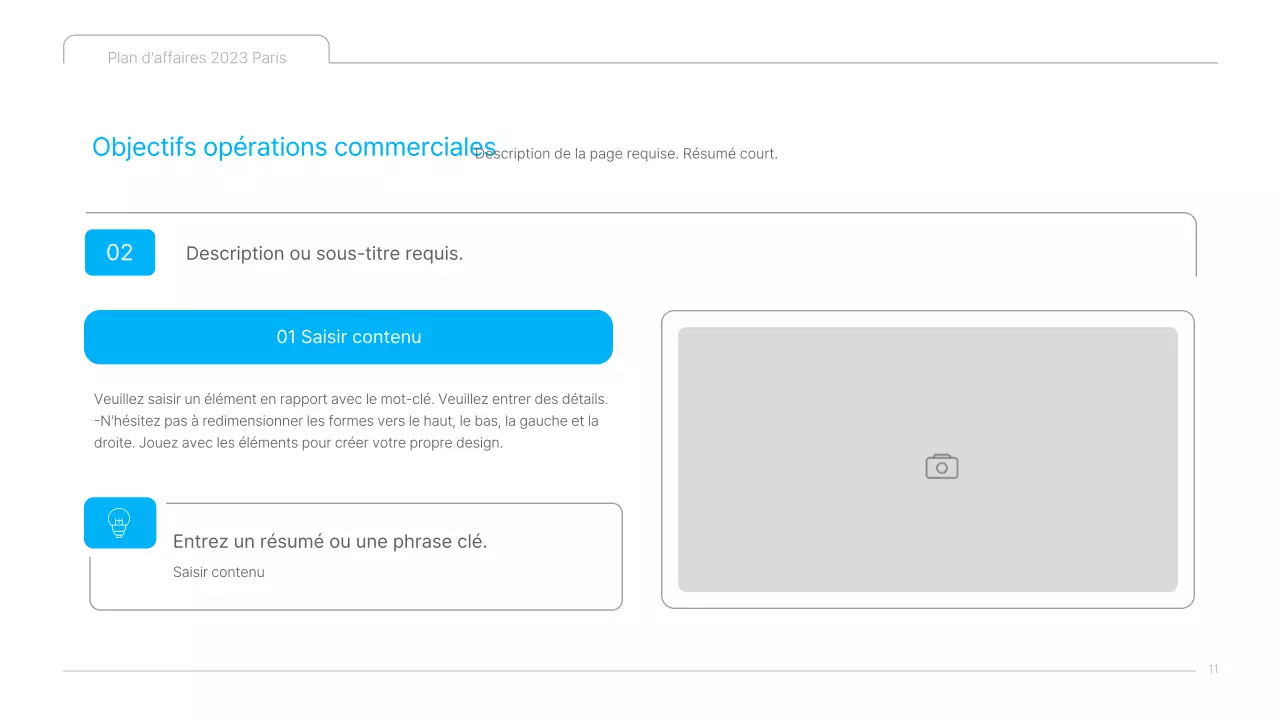This screenshot has height=720, width=1280.
Task: Click the camera icon in image placeholder
Action: (x=941, y=467)
